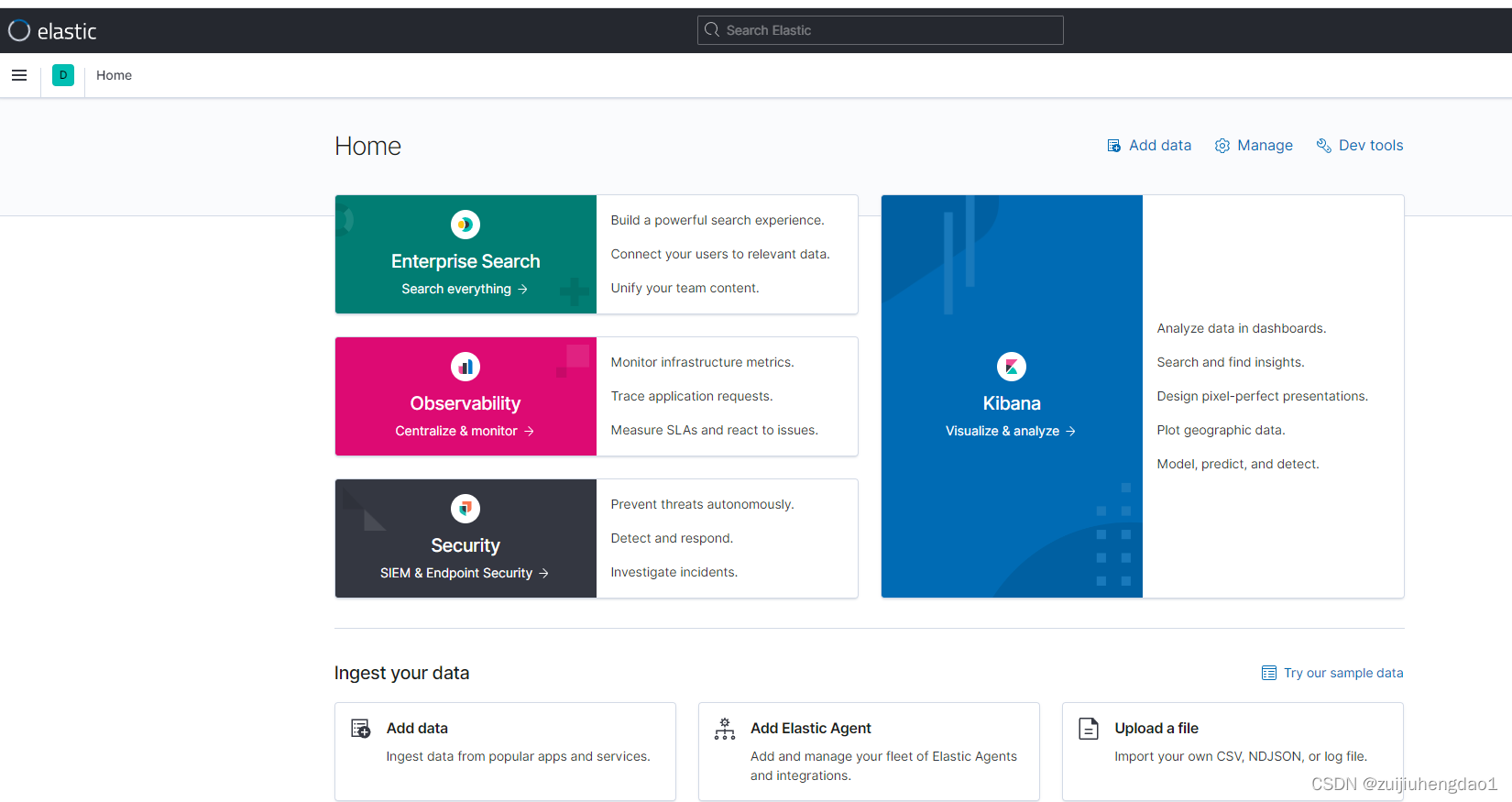Click 'Plot geographic data.' text
The image size is (1512, 802).
click(1221, 430)
